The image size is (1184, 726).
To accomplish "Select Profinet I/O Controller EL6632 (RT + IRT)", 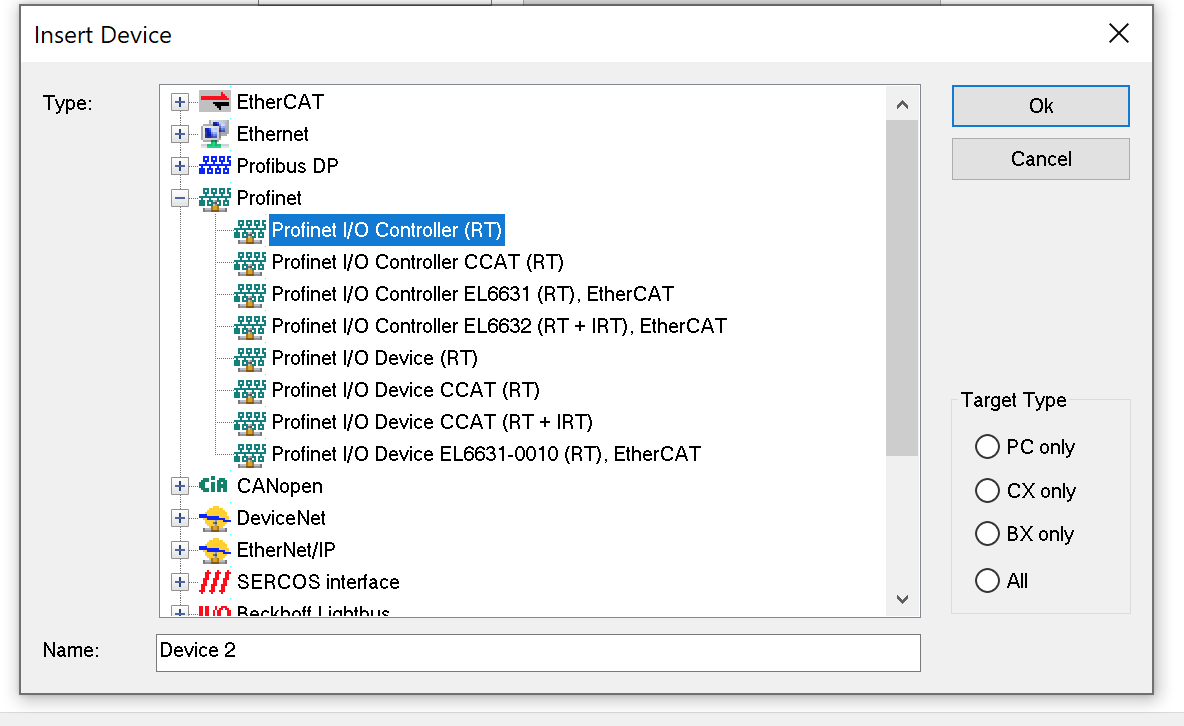I will [499, 326].
